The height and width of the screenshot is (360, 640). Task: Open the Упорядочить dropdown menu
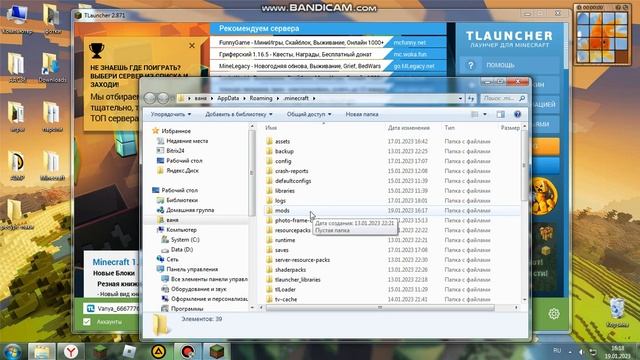pyautogui.click(x=171, y=114)
